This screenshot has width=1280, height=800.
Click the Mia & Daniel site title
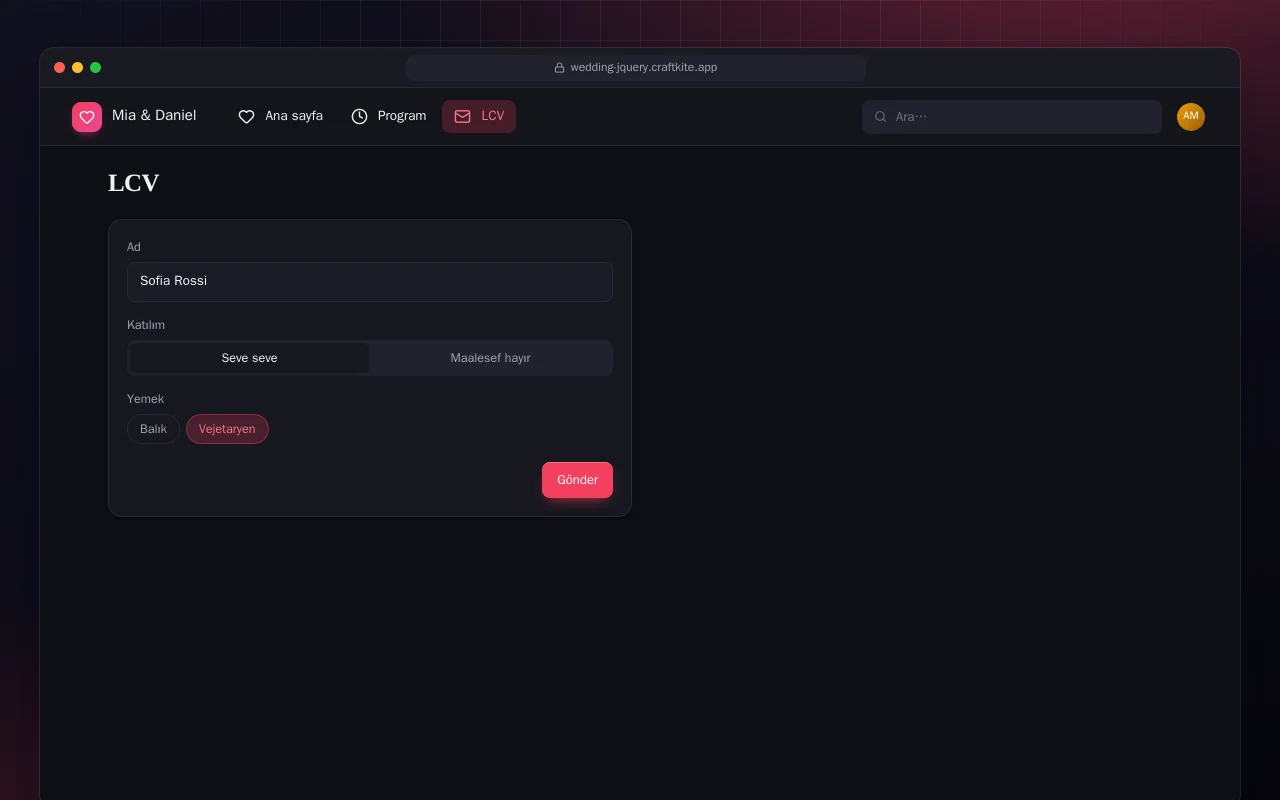154,116
